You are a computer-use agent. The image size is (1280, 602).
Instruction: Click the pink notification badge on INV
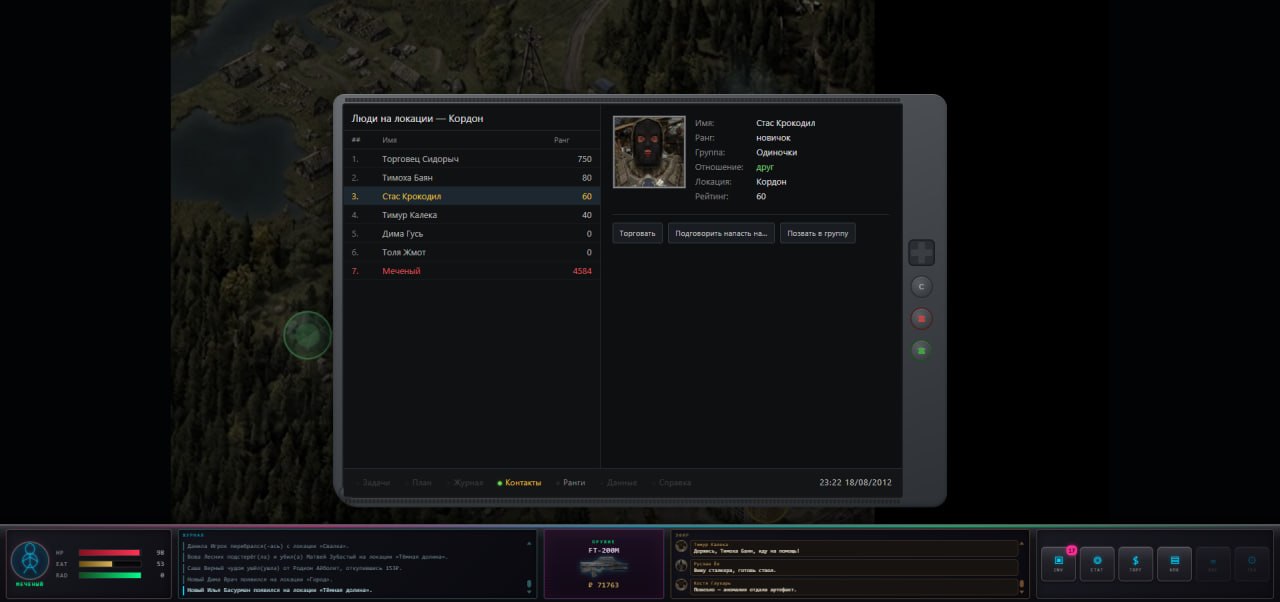click(x=1071, y=550)
